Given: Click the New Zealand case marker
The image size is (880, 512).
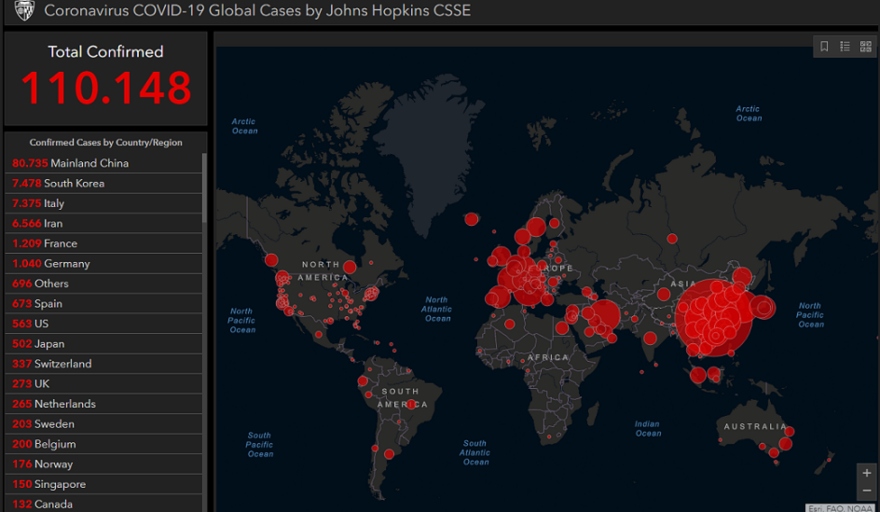Looking at the screenshot, I should coord(829,462).
